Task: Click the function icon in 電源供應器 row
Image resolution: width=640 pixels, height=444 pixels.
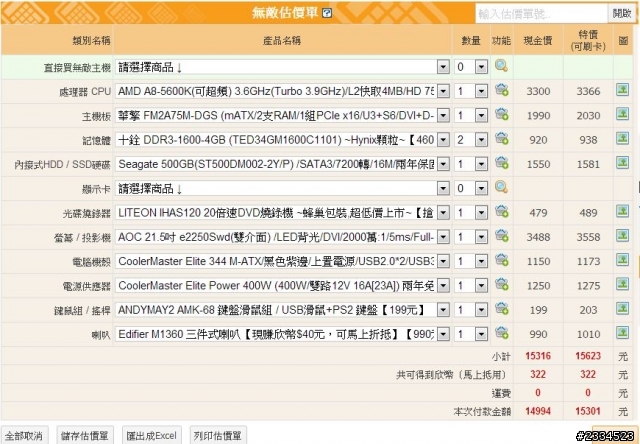Action: click(502, 284)
